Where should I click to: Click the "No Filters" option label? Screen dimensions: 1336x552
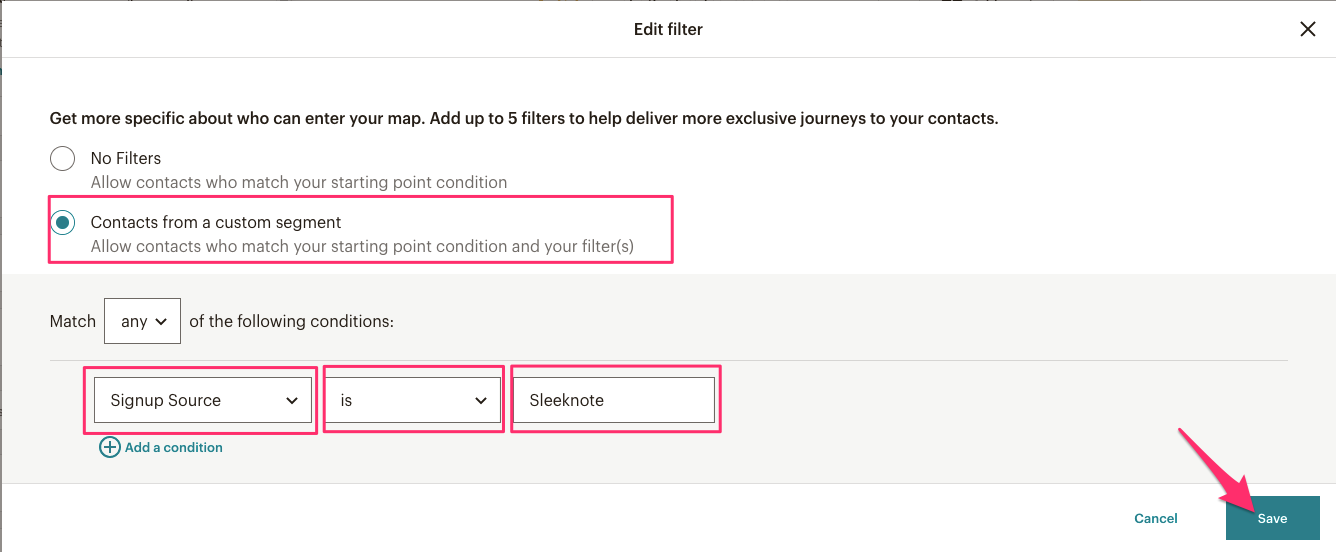coord(126,158)
